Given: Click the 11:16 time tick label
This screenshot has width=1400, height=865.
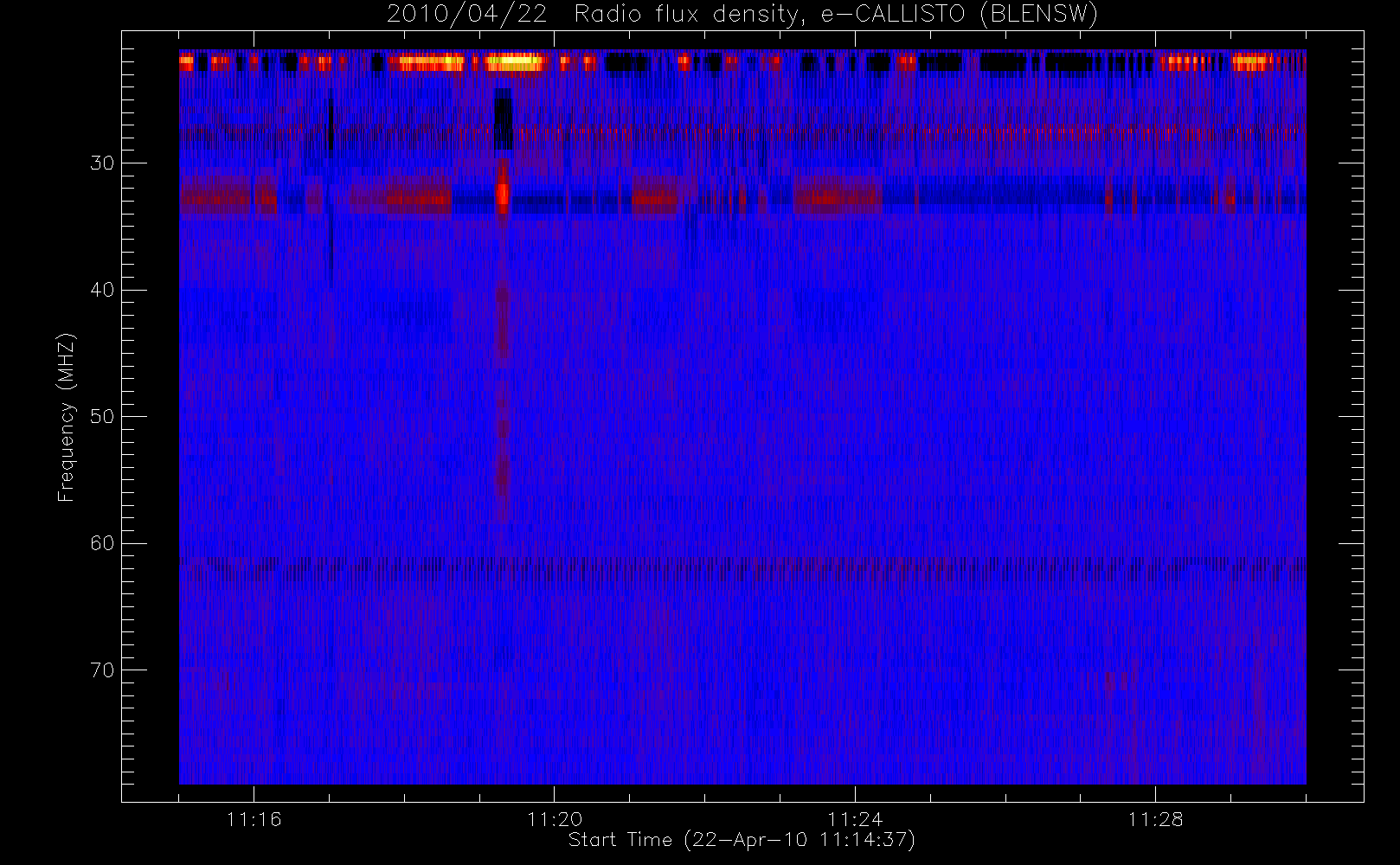Looking at the screenshot, I should tap(254, 819).
